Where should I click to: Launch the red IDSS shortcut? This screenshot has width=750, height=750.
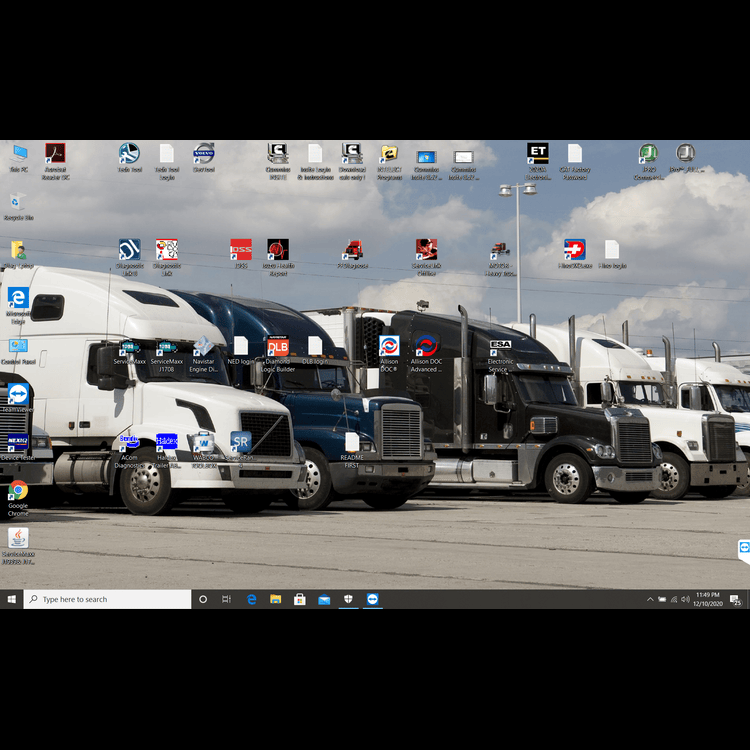(x=241, y=254)
